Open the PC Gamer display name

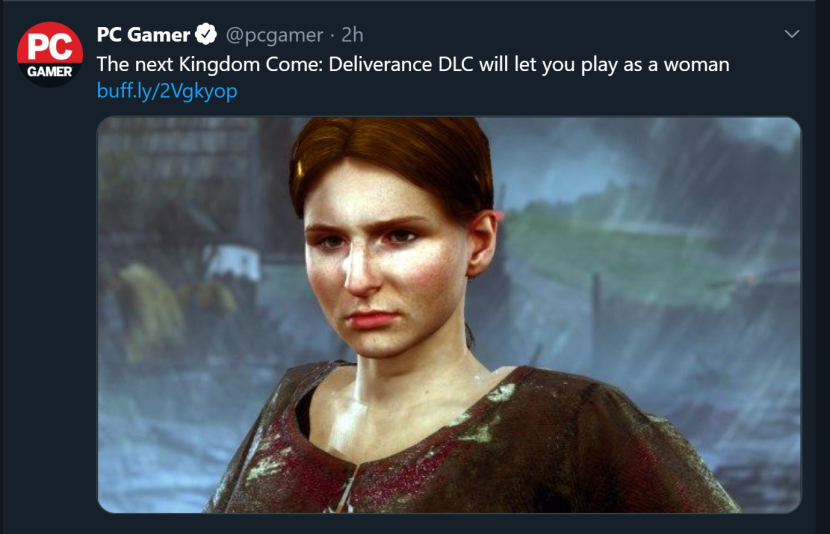(143, 35)
